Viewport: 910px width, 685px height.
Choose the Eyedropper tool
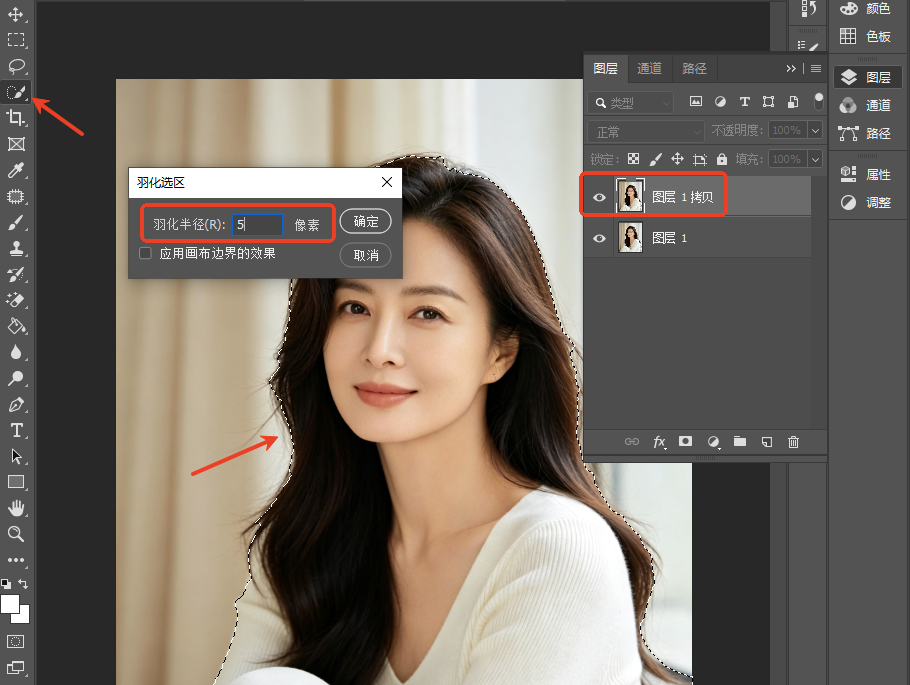pyautogui.click(x=16, y=170)
